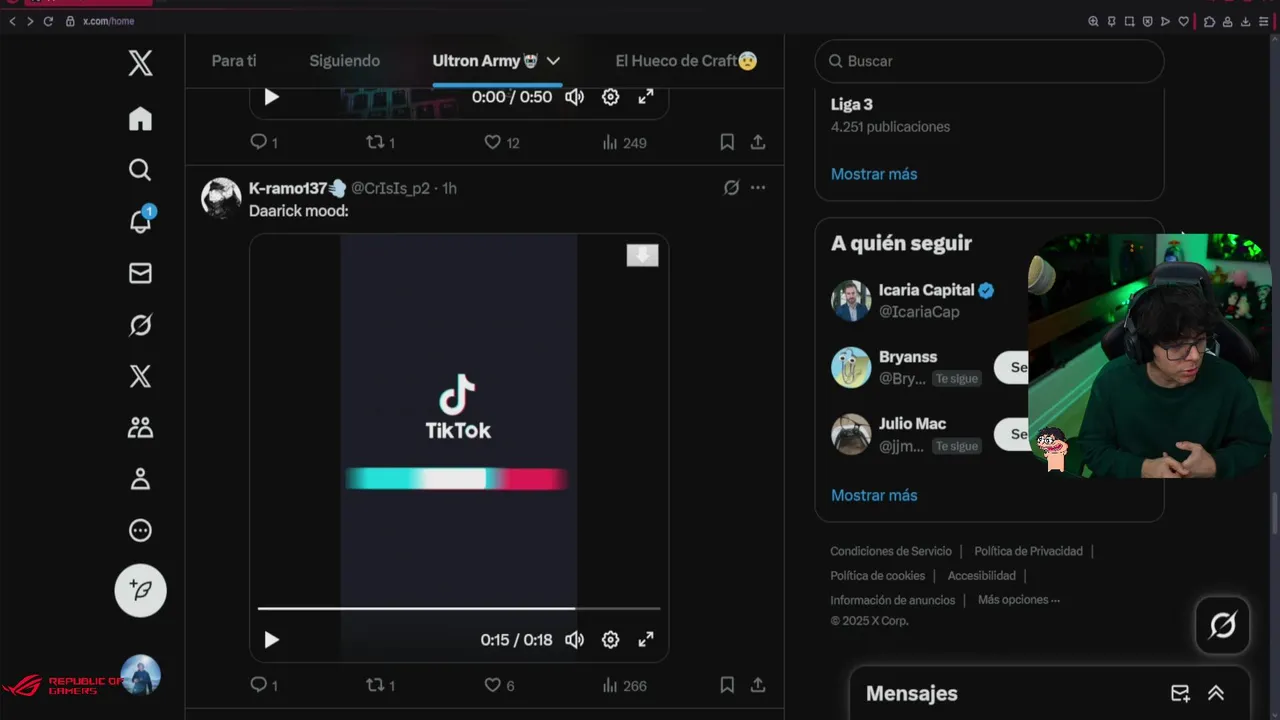The height and width of the screenshot is (720, 1280).
Task: Open Messages envelope icon in the sidebar
Action: 140,273
